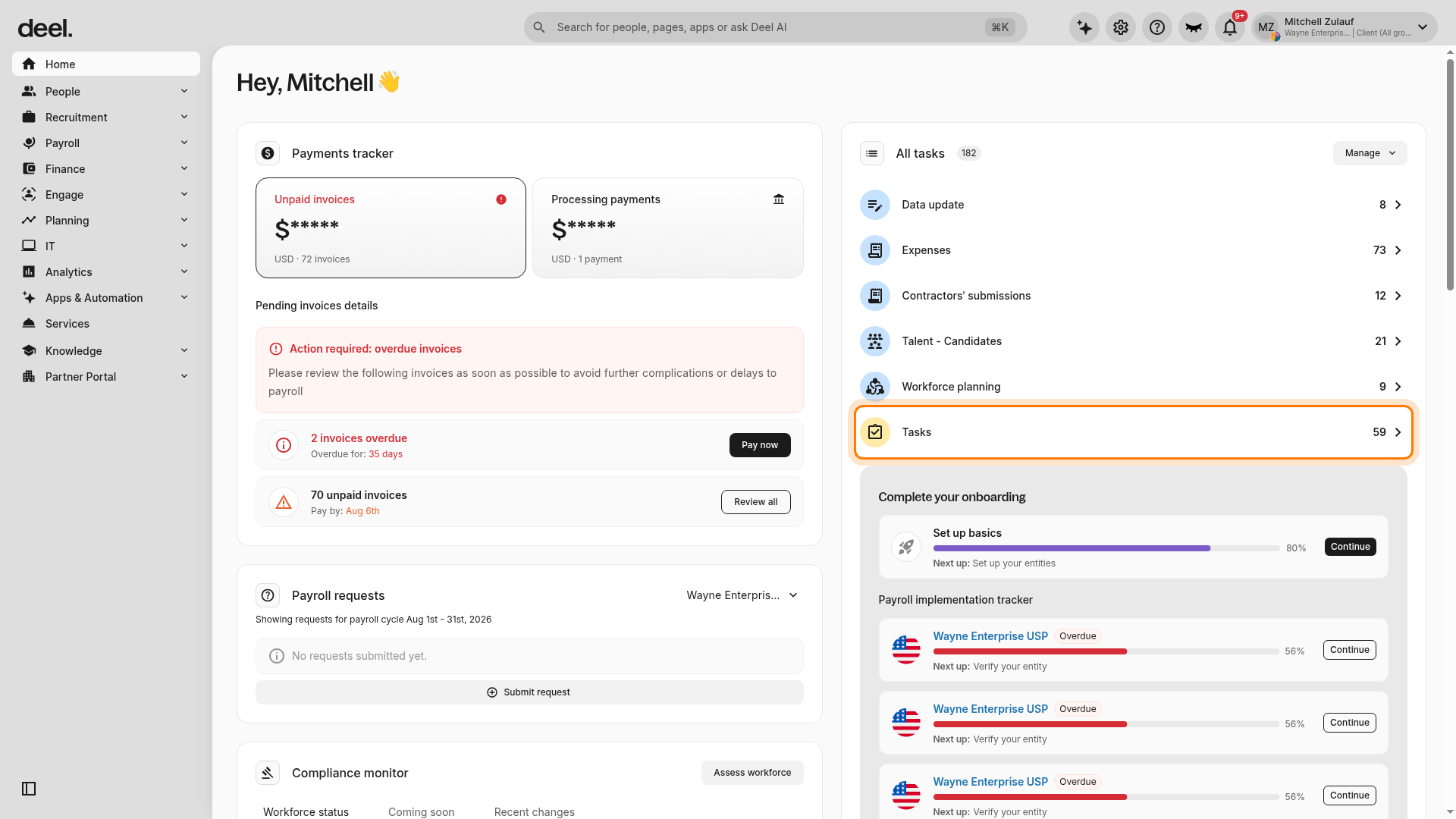The width and height of the screenshot is (1456, 819).
Task: Open Tasks row with 59 items
Action: click(1134, 432)
